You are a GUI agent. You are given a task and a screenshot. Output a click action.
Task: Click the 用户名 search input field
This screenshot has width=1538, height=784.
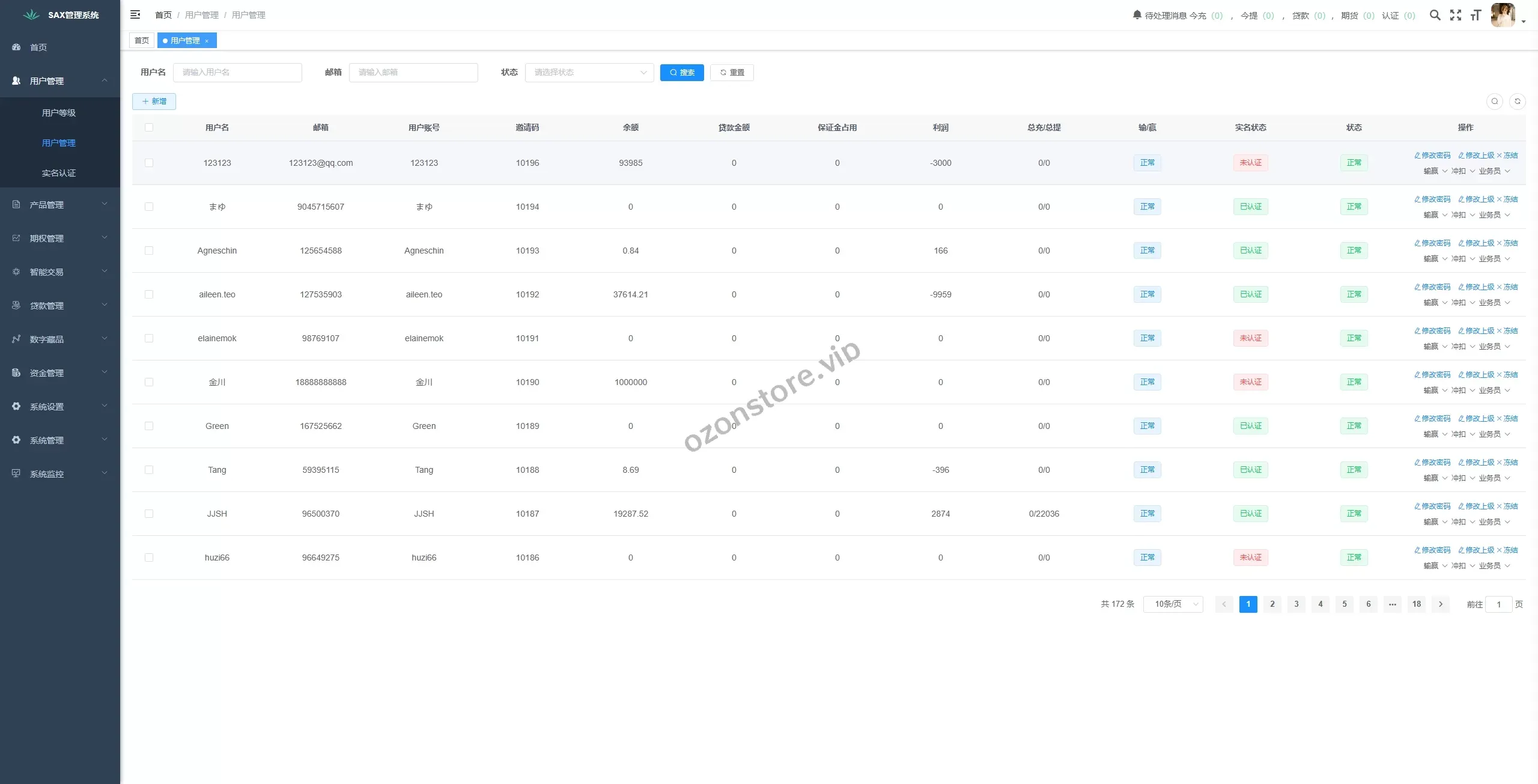pyautogui.click(x=237, y=73)
